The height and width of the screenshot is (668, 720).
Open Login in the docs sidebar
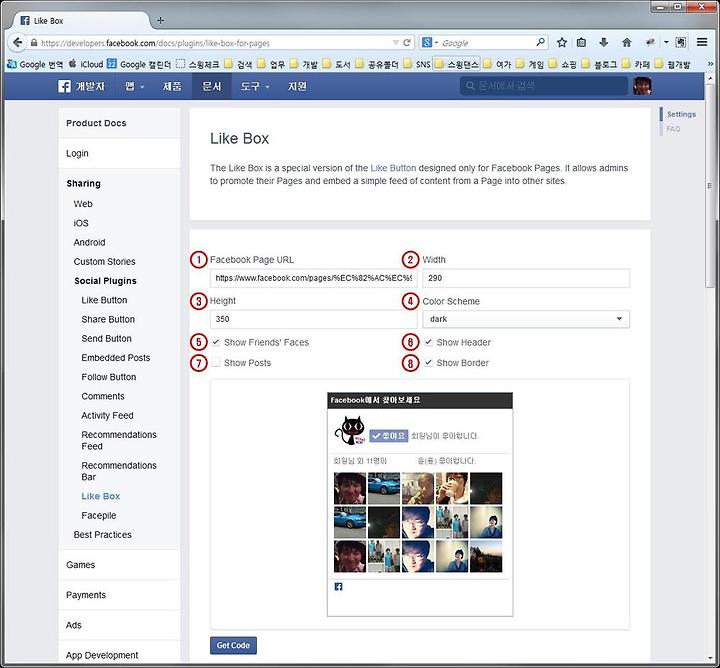(x=77, y=153)
